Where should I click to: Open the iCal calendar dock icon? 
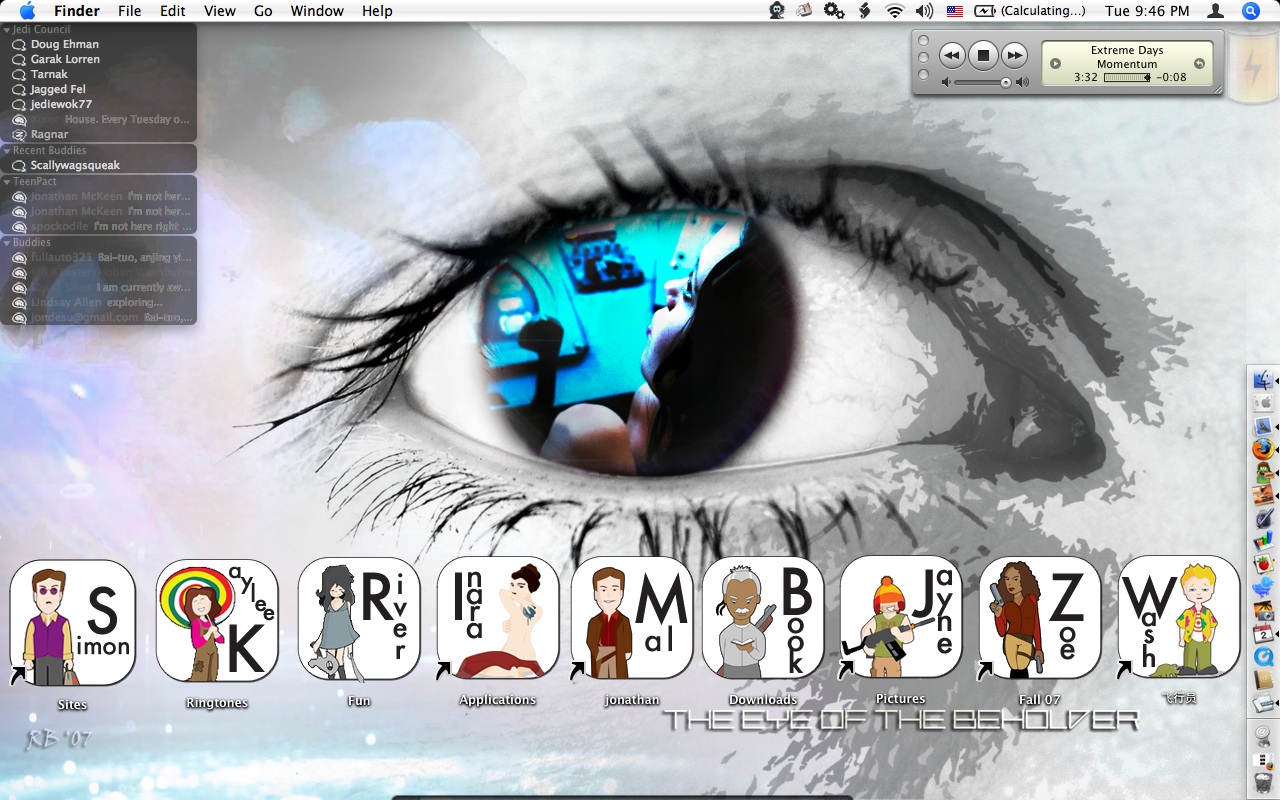1264,633
